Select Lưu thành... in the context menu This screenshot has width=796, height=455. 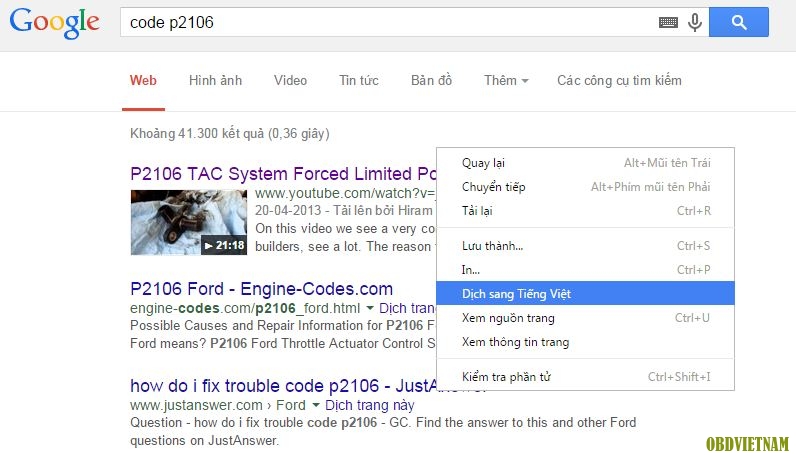(585, 246)
